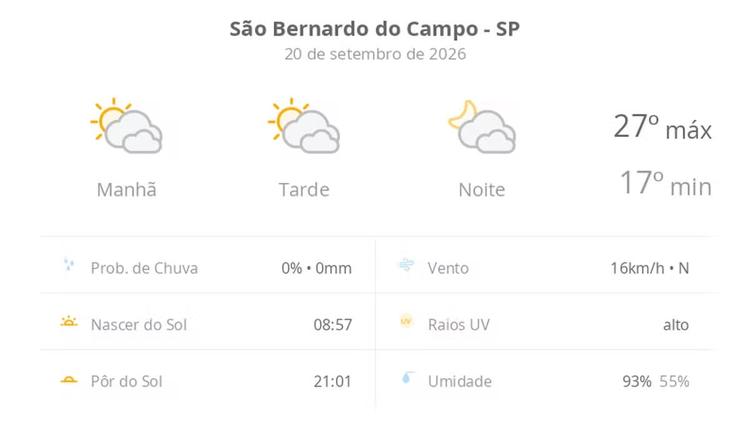Click the 17° min temperature
Viewport: 750px width, 434px height.
[666, 183]
